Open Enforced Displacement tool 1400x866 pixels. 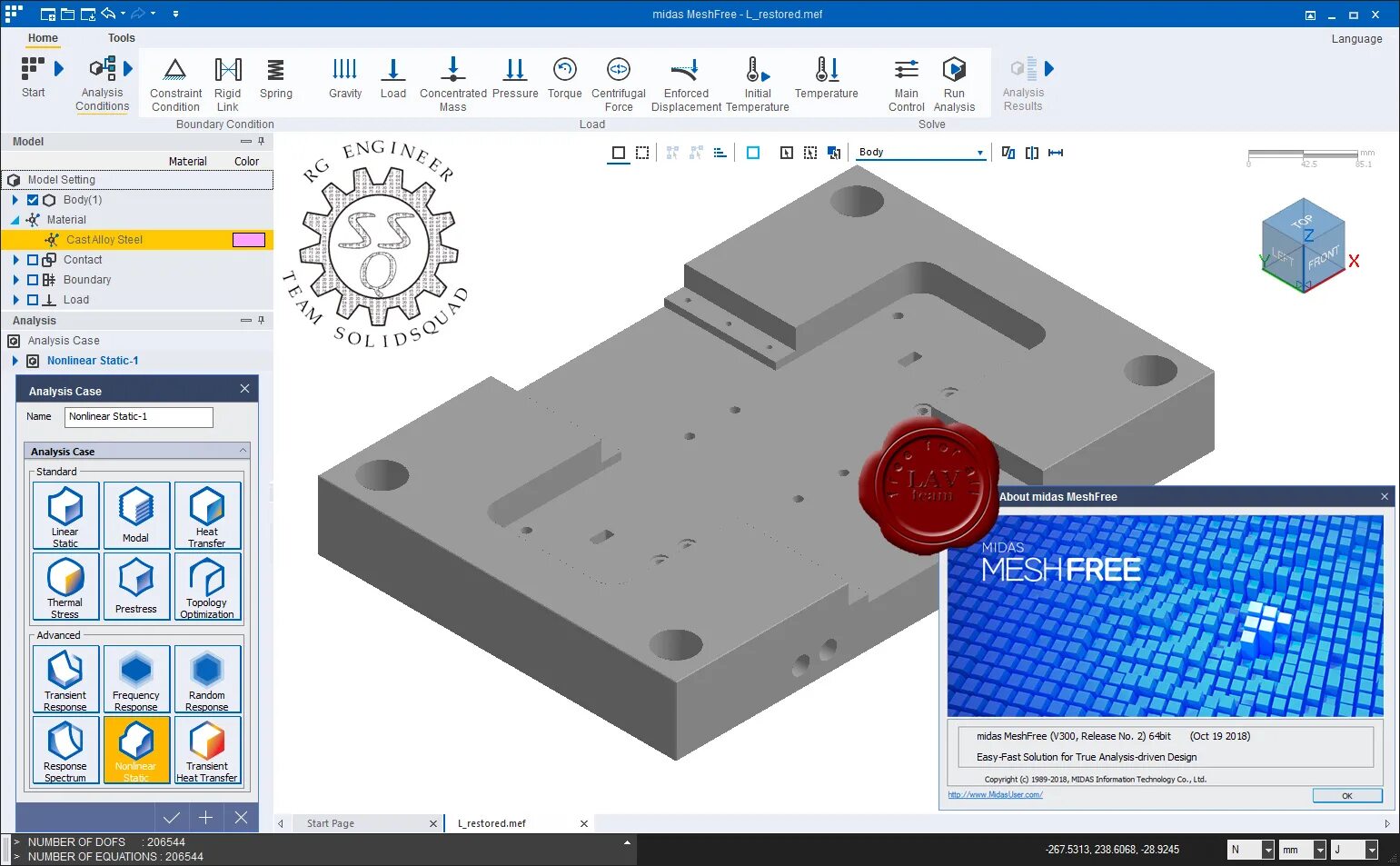pyautogui.click(x=686, y=85)
